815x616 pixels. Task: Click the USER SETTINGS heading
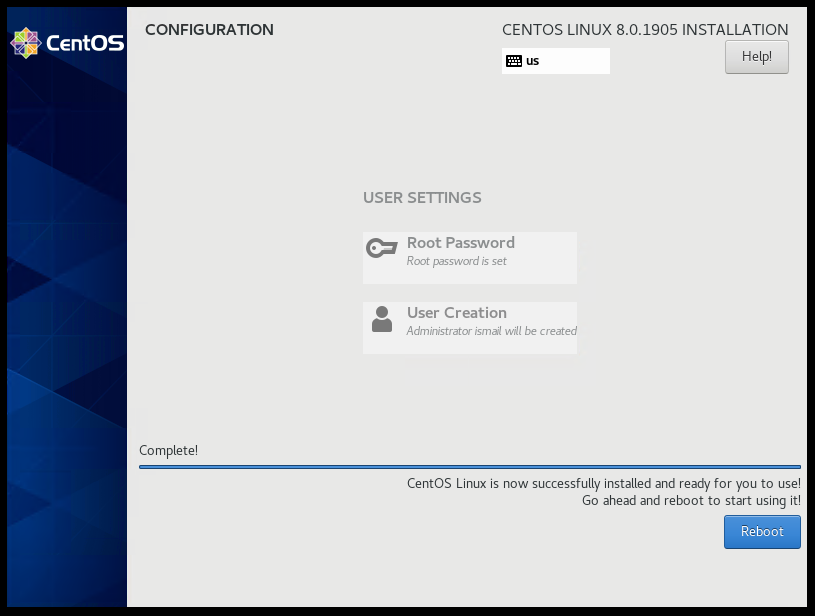coord(422,198)
